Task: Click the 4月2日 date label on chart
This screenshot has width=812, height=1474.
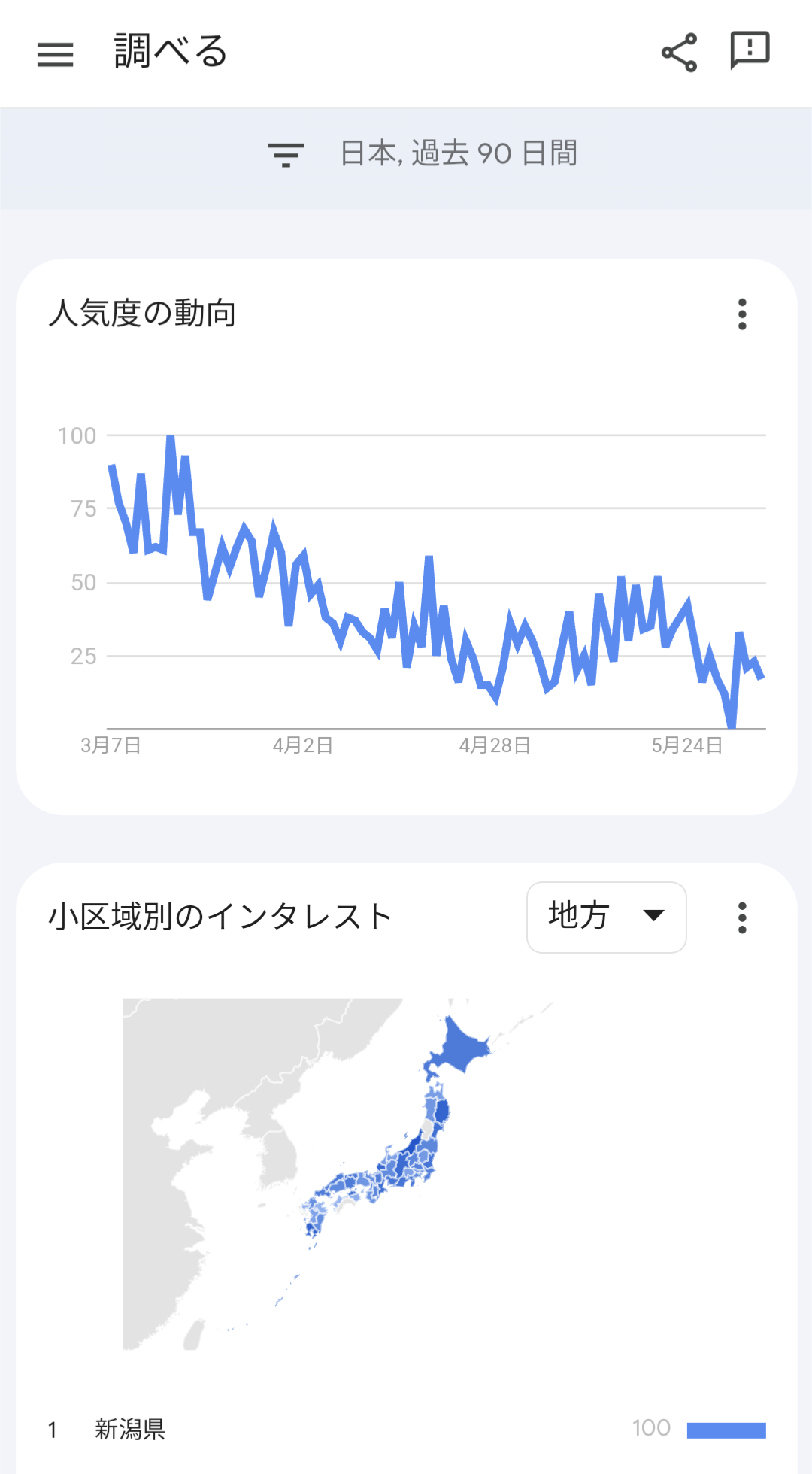Action: click(x=302, y=745)
